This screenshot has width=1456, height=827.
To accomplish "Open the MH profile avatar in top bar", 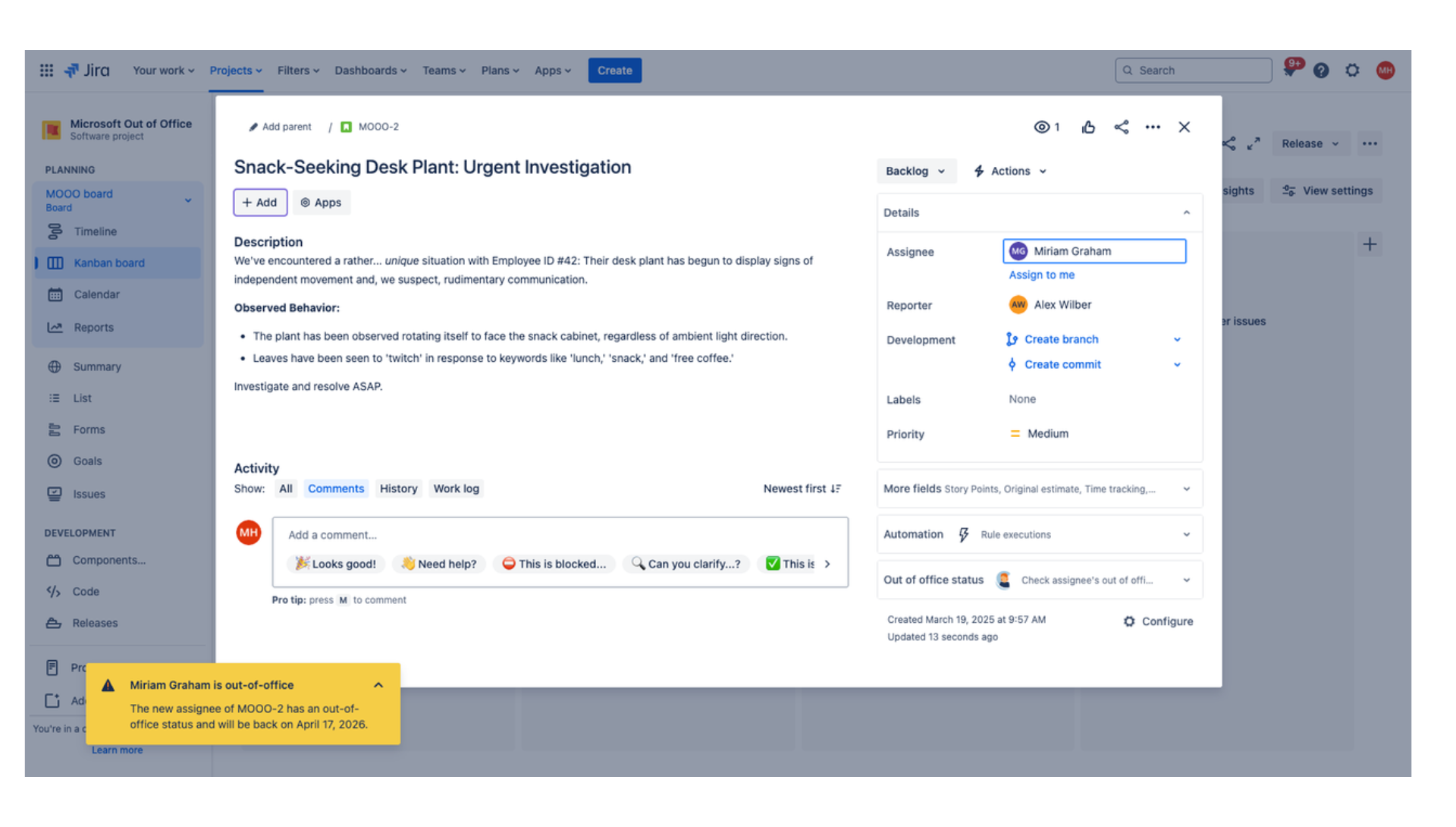I will tap(1385, 71).
